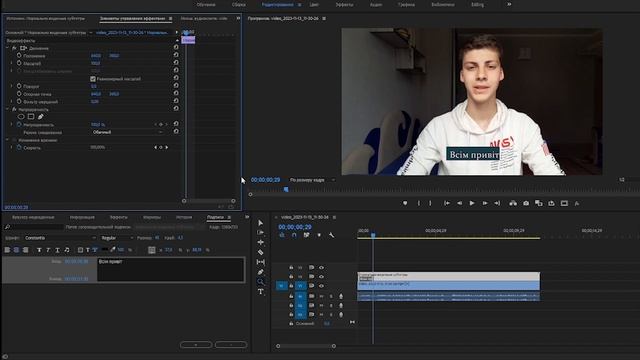This screenshot has height=360, width=640.
Task: Click the Export icon in monitor controls
Action: pyautogui.click(x=551, y=203)
